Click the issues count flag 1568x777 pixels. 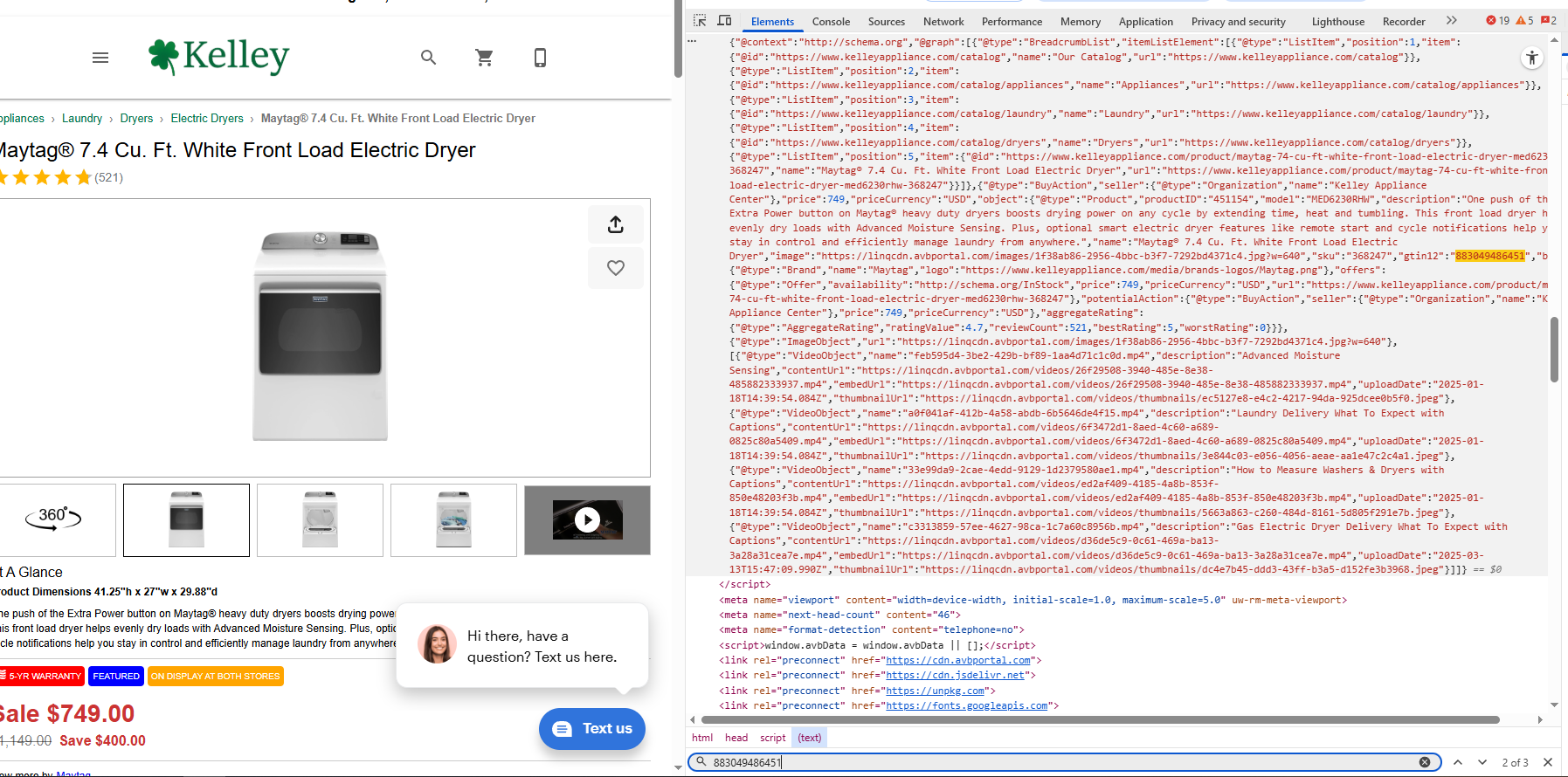pyautogui.click(x=1549, y=21)
